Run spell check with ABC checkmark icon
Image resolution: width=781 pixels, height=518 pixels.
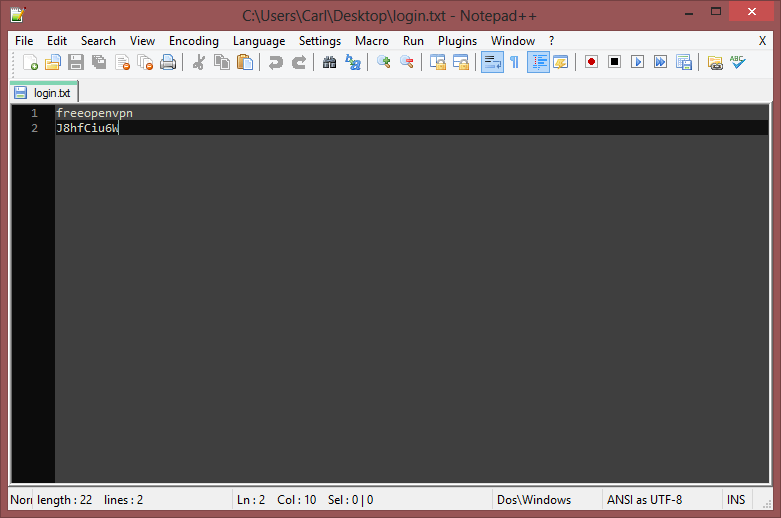point(738,62)
